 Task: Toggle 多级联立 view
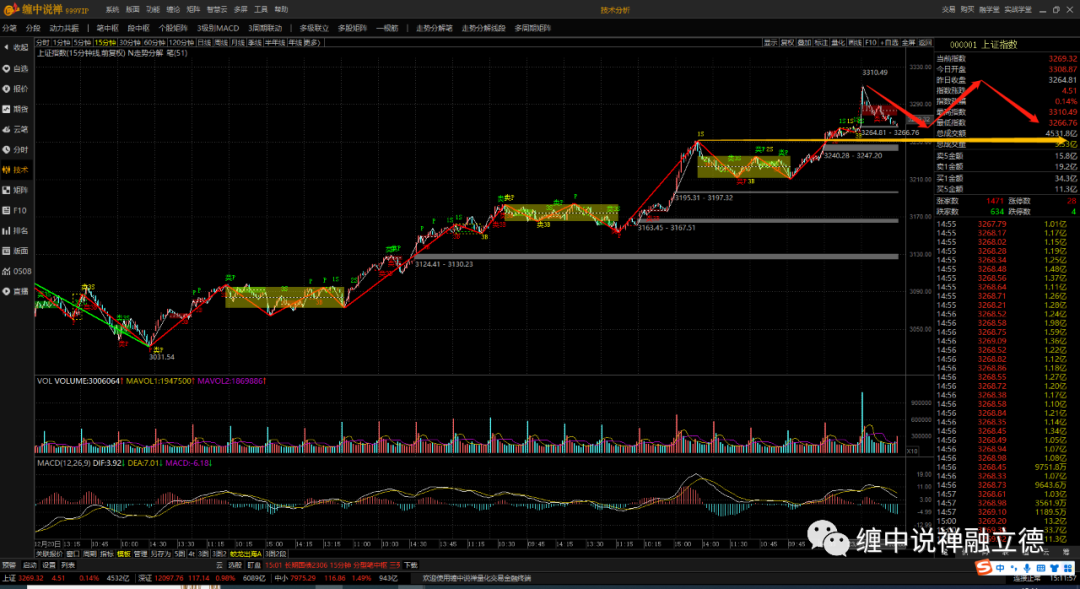click(314, 28)
